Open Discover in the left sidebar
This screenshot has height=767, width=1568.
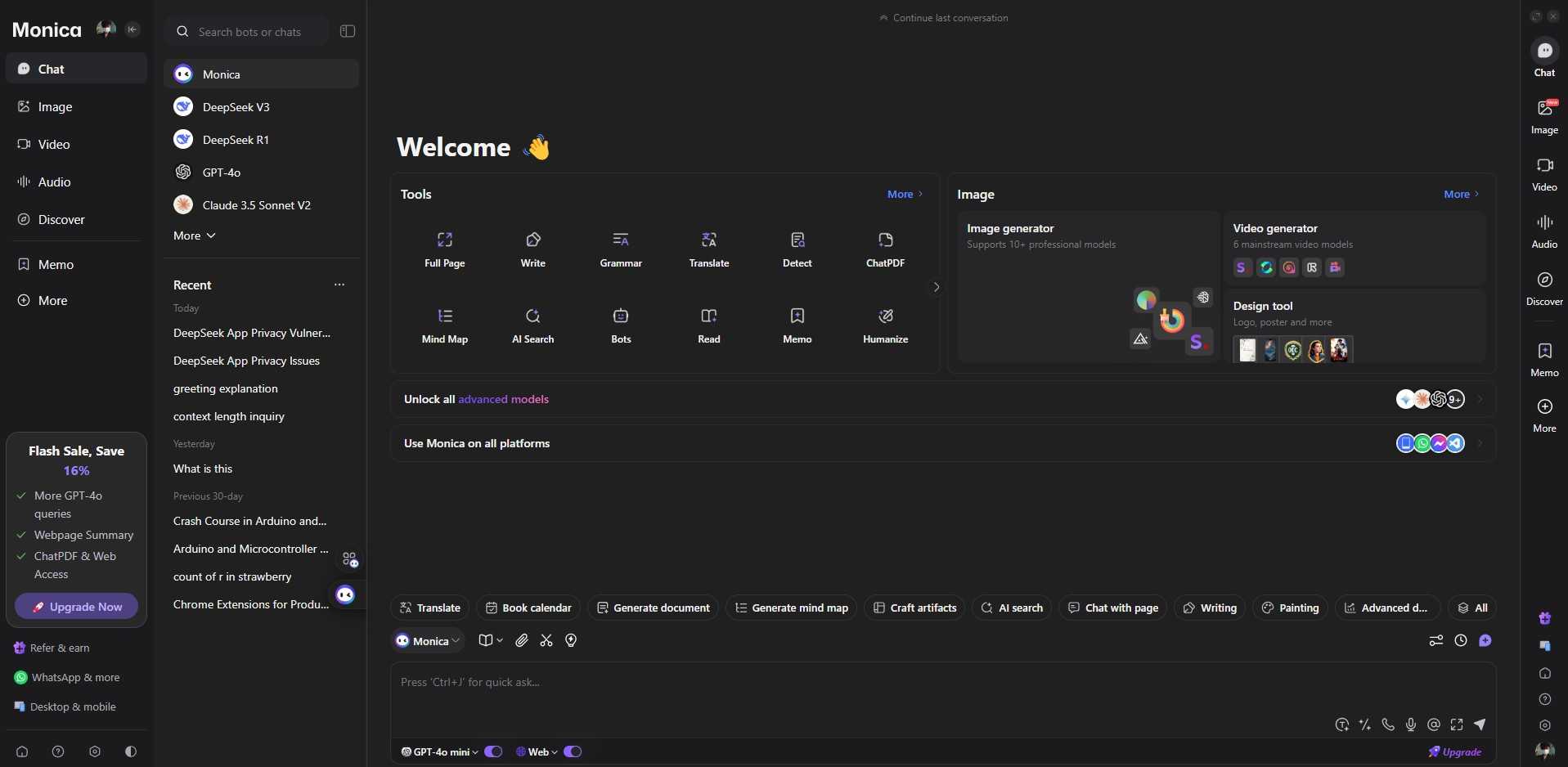click(61, 220)
